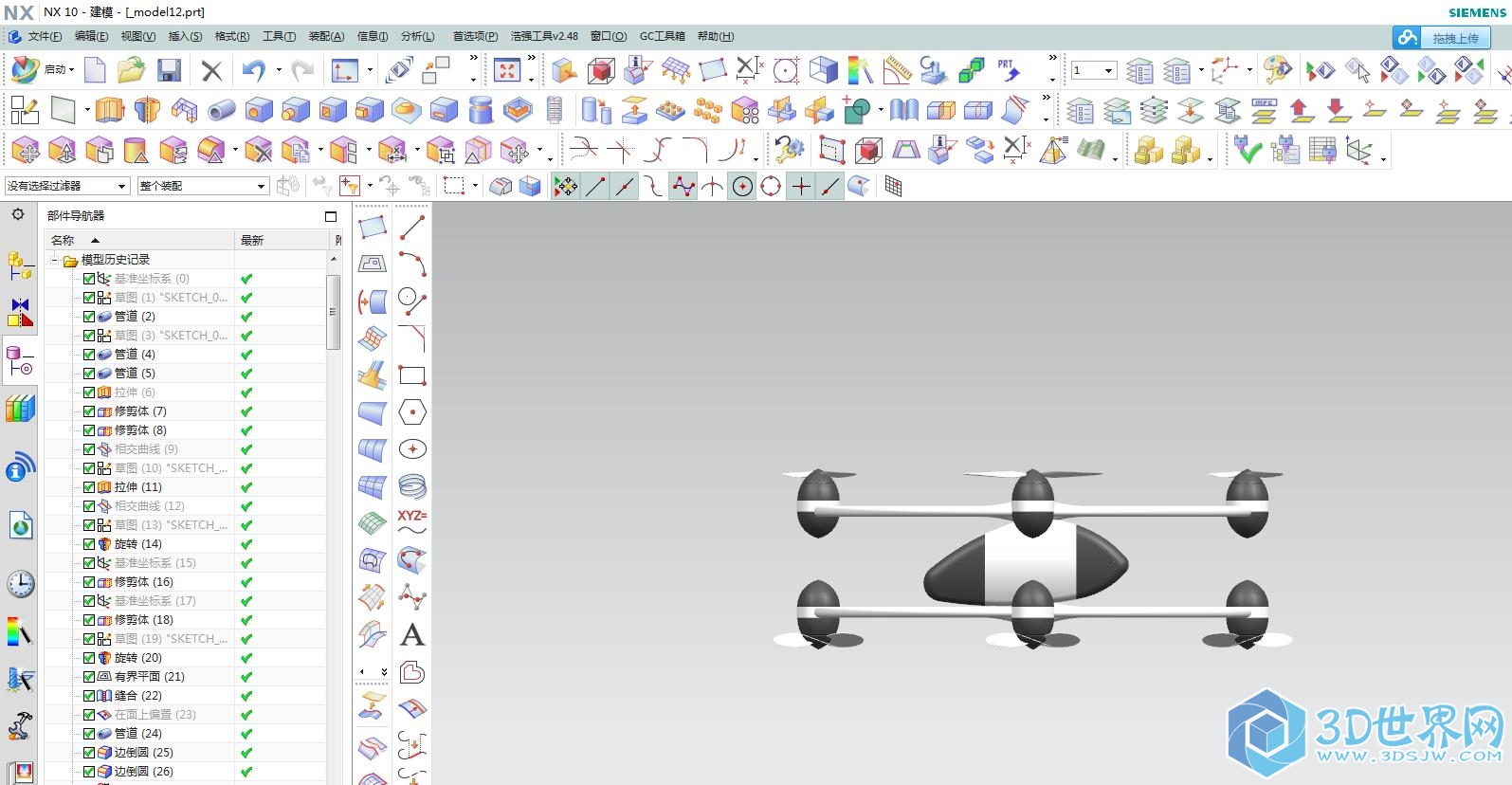
Task: Uncheck the 旋转 (14) feature checkbox
Action: tap(89, 543)
